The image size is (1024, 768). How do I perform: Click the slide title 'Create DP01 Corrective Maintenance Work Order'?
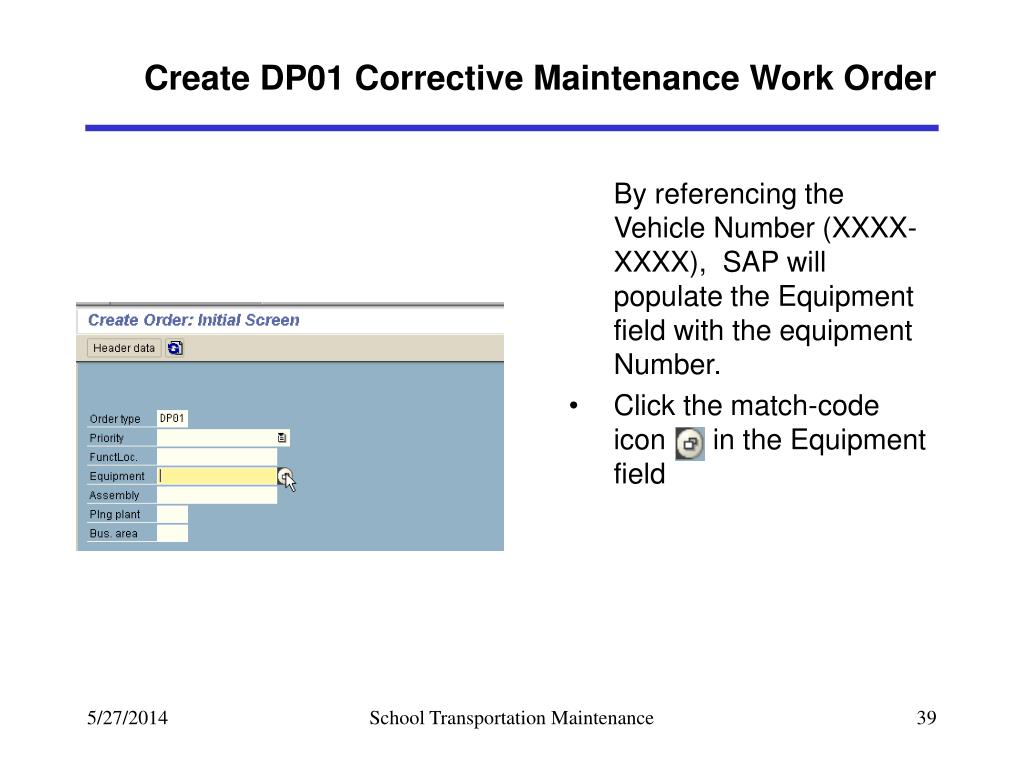click(540, 78)
